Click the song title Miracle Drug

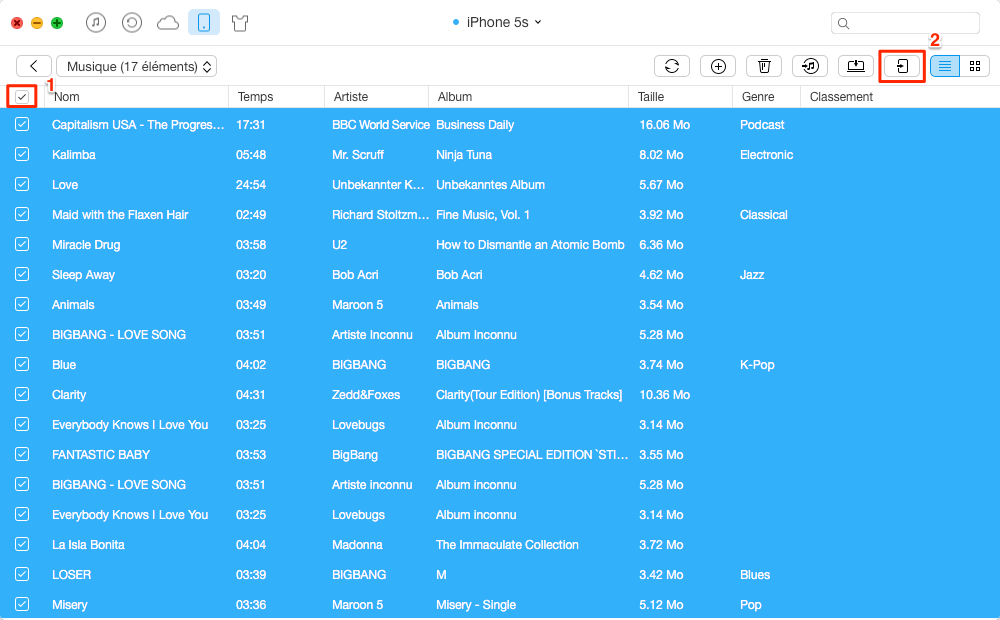point(86,245)
